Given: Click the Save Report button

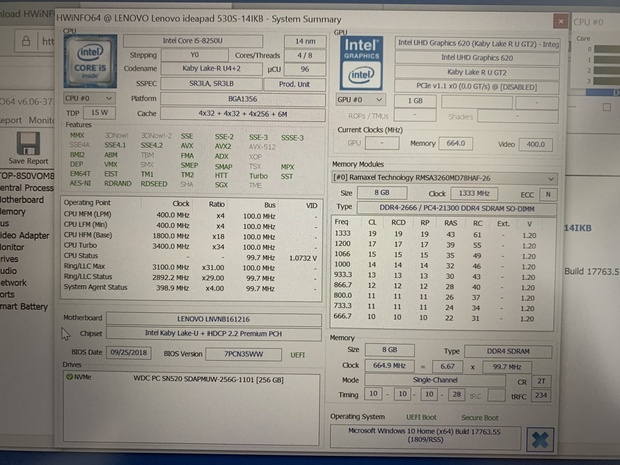Looking at the screenshot, I should [x=28, y=148].
